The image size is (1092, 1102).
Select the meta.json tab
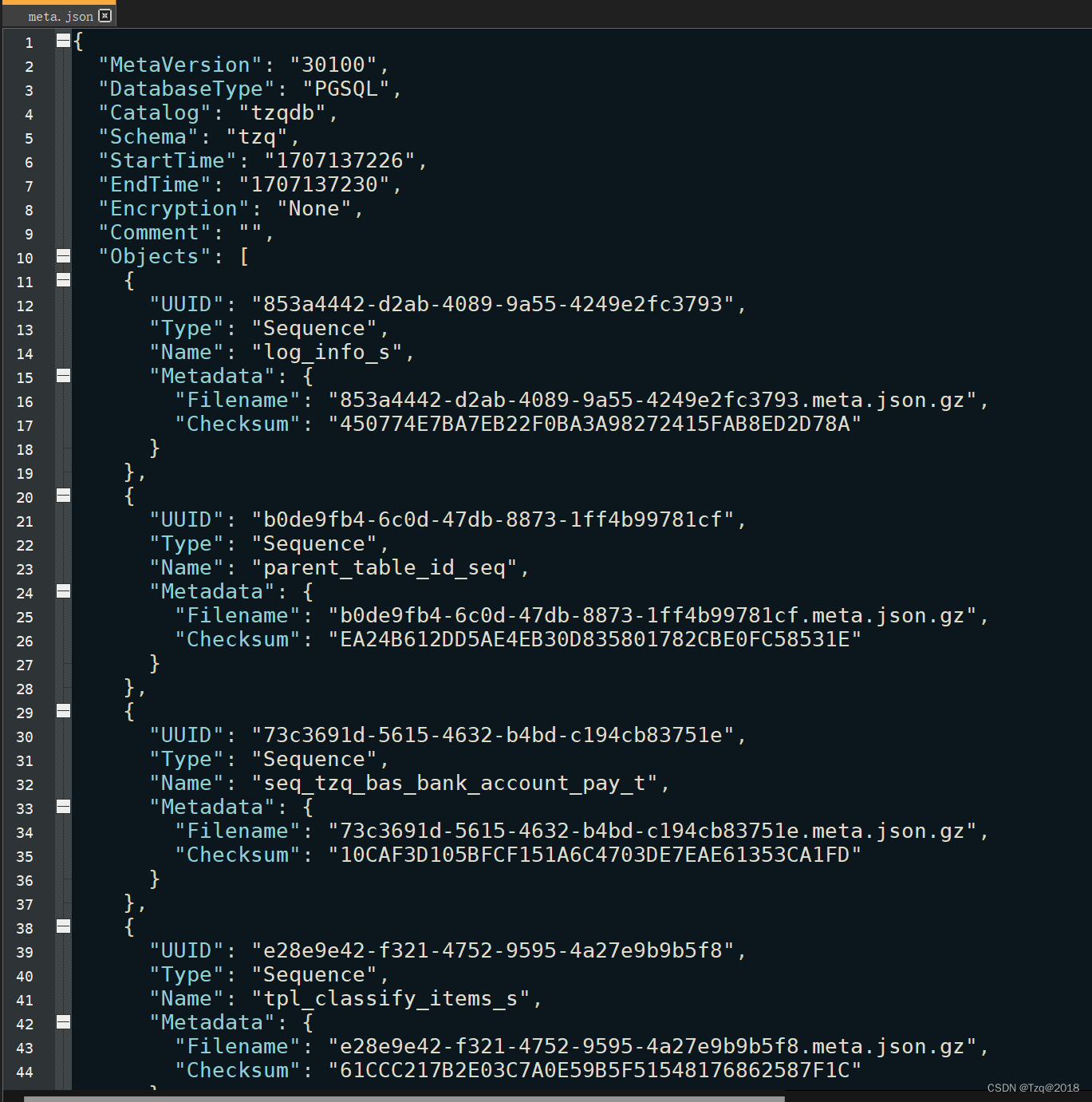pyautogui.click(x=61, y=15)
